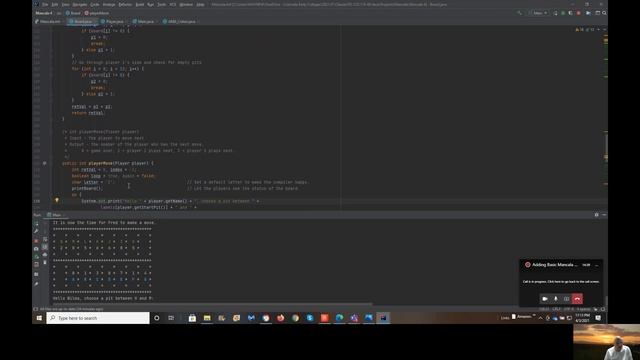Open the Refactor menu
This screenshot has width=640, height=360.
coord(125,4)
